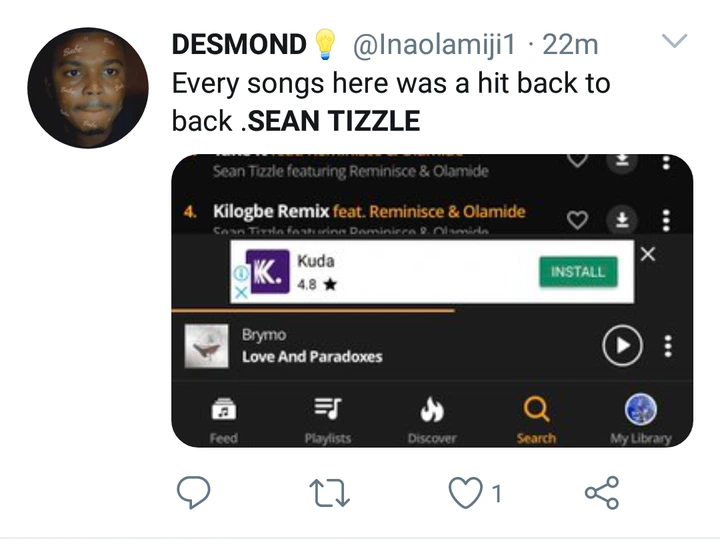720x549 pixels.
Task: Expand tweet options chevron
Action: [x=676, y=42]
